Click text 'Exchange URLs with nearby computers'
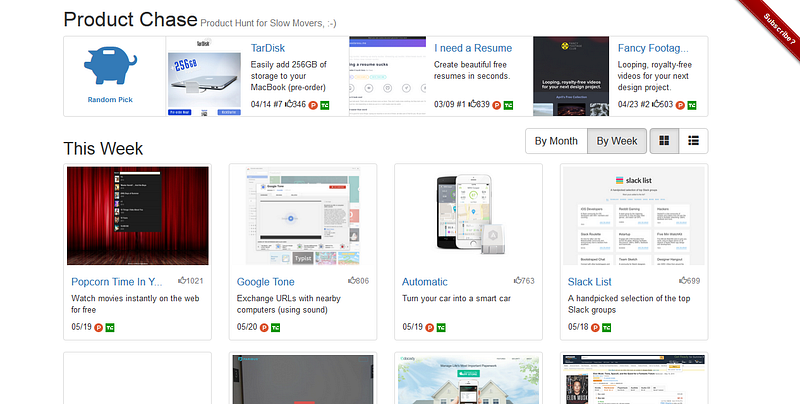This screenshot has width=800, height=404. tap(289, 304)
